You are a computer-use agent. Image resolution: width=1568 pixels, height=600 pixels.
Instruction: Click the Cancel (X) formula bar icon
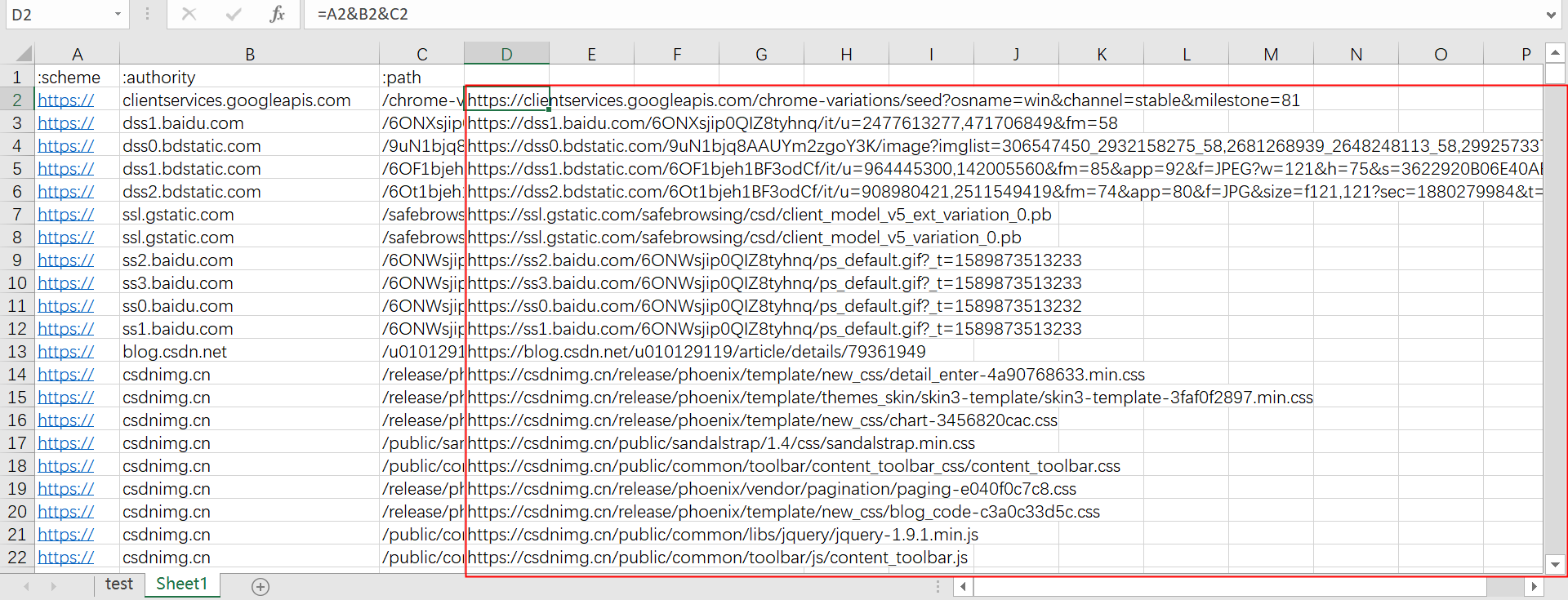coord(189,14)
